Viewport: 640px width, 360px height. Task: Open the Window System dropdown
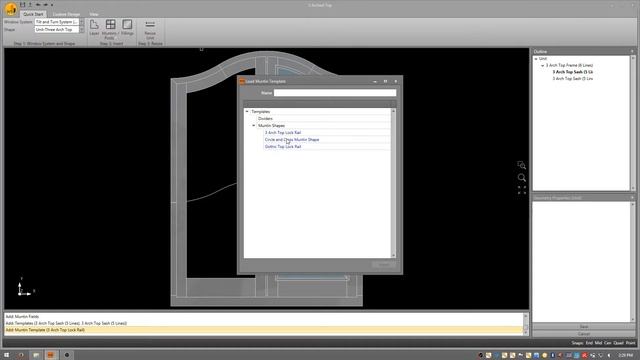tap(82, 22)
